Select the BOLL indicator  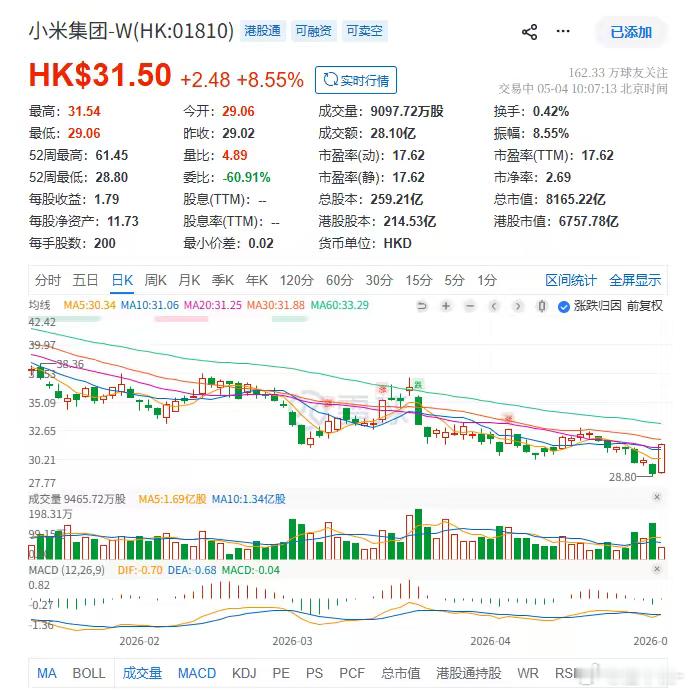89,673
